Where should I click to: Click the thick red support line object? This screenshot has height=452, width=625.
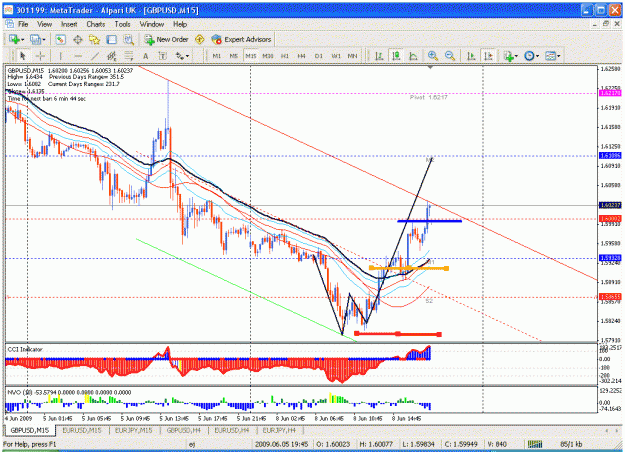pos(398,334)
